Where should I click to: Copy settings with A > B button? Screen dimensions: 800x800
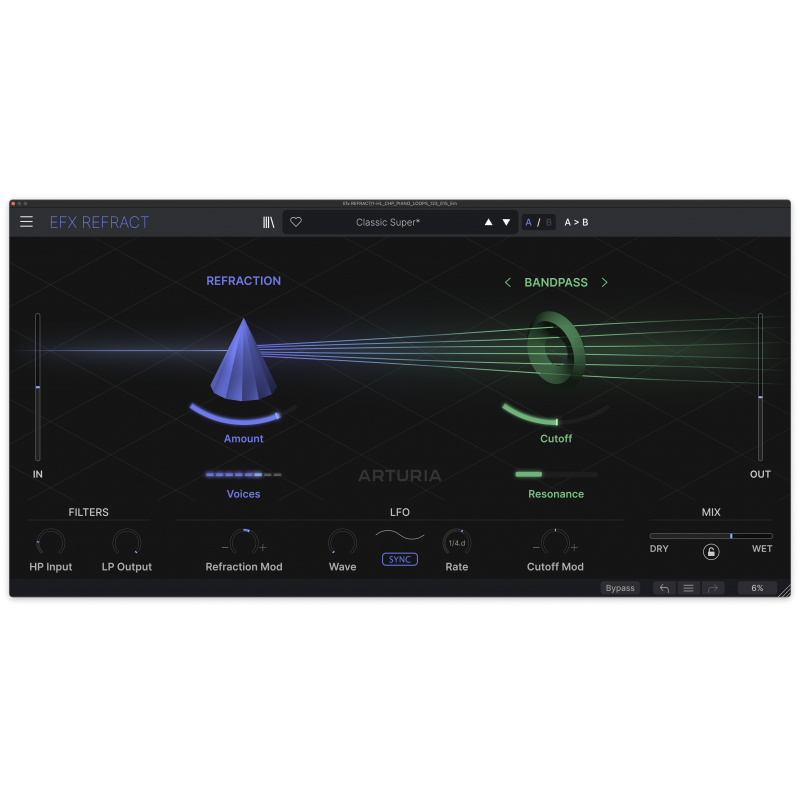576,222
